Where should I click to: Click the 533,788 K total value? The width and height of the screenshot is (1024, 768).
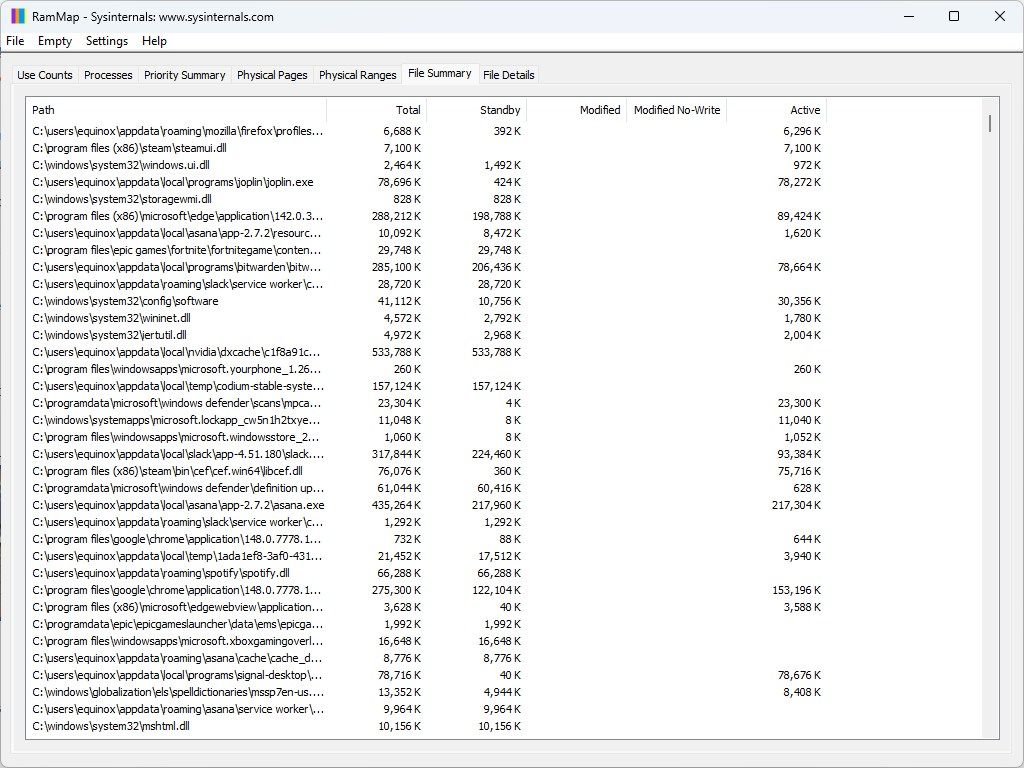pos(396,352)
